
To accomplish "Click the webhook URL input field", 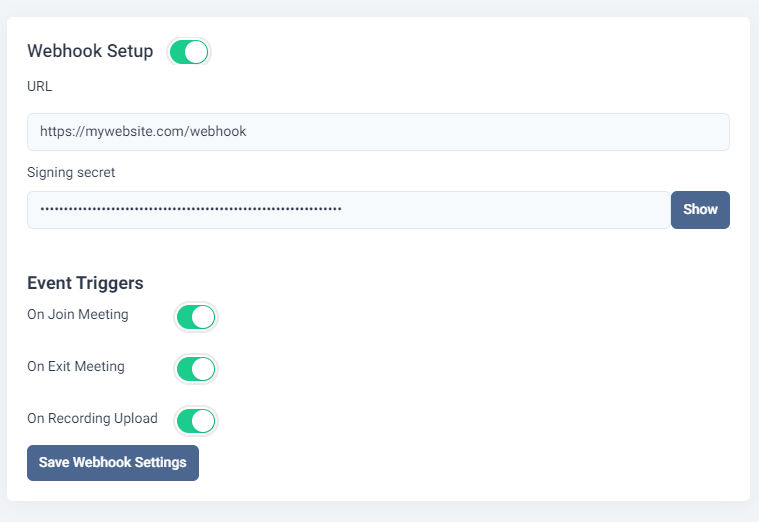I will [x=378, y=132].
